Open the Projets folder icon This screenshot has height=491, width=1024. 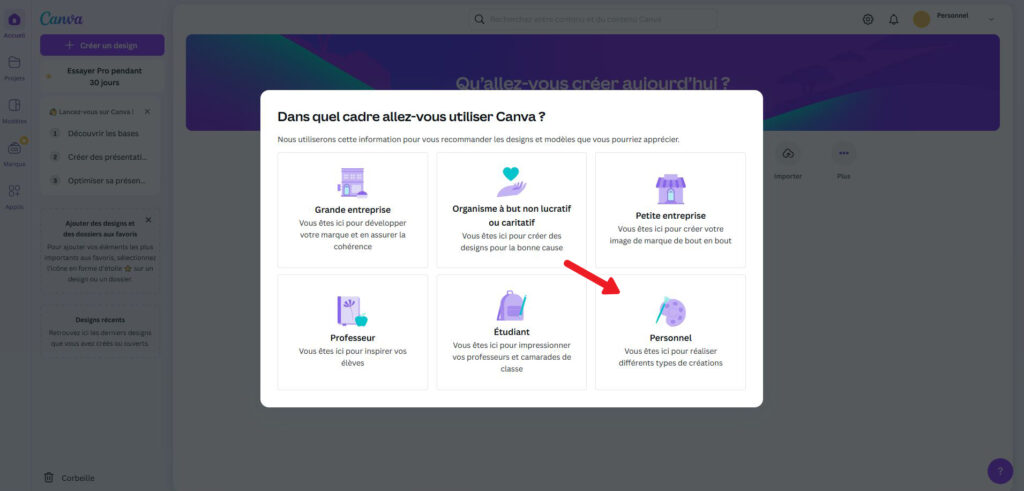click(x=14, y=64)
